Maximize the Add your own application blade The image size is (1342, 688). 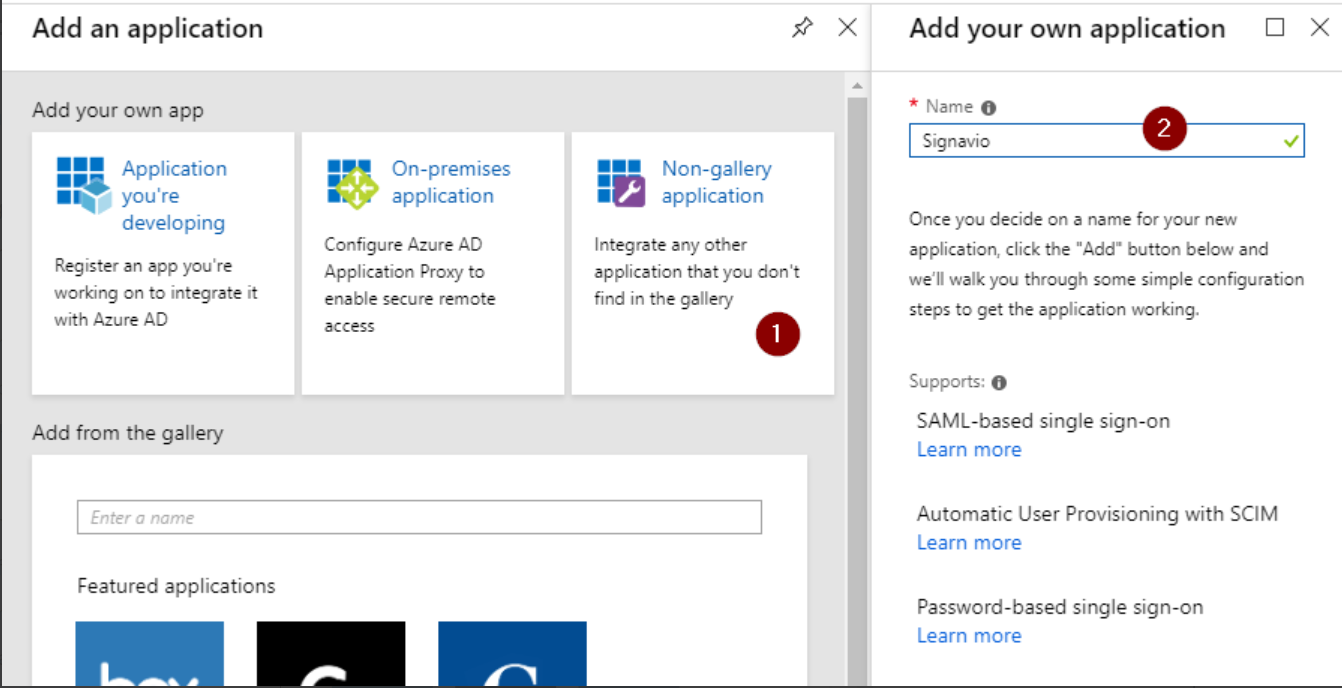(1275, 28)
